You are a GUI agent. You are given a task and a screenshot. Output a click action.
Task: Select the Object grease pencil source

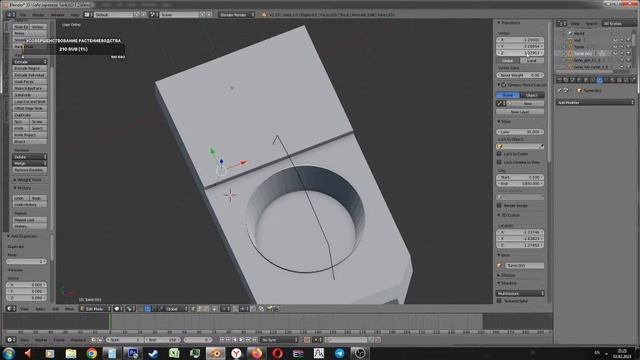pyautogui.click(x=532, y=95)
